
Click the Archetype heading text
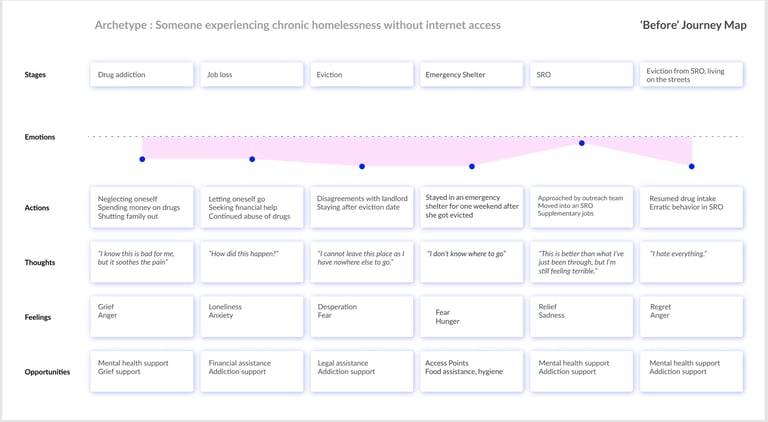(x=298, y=25)
